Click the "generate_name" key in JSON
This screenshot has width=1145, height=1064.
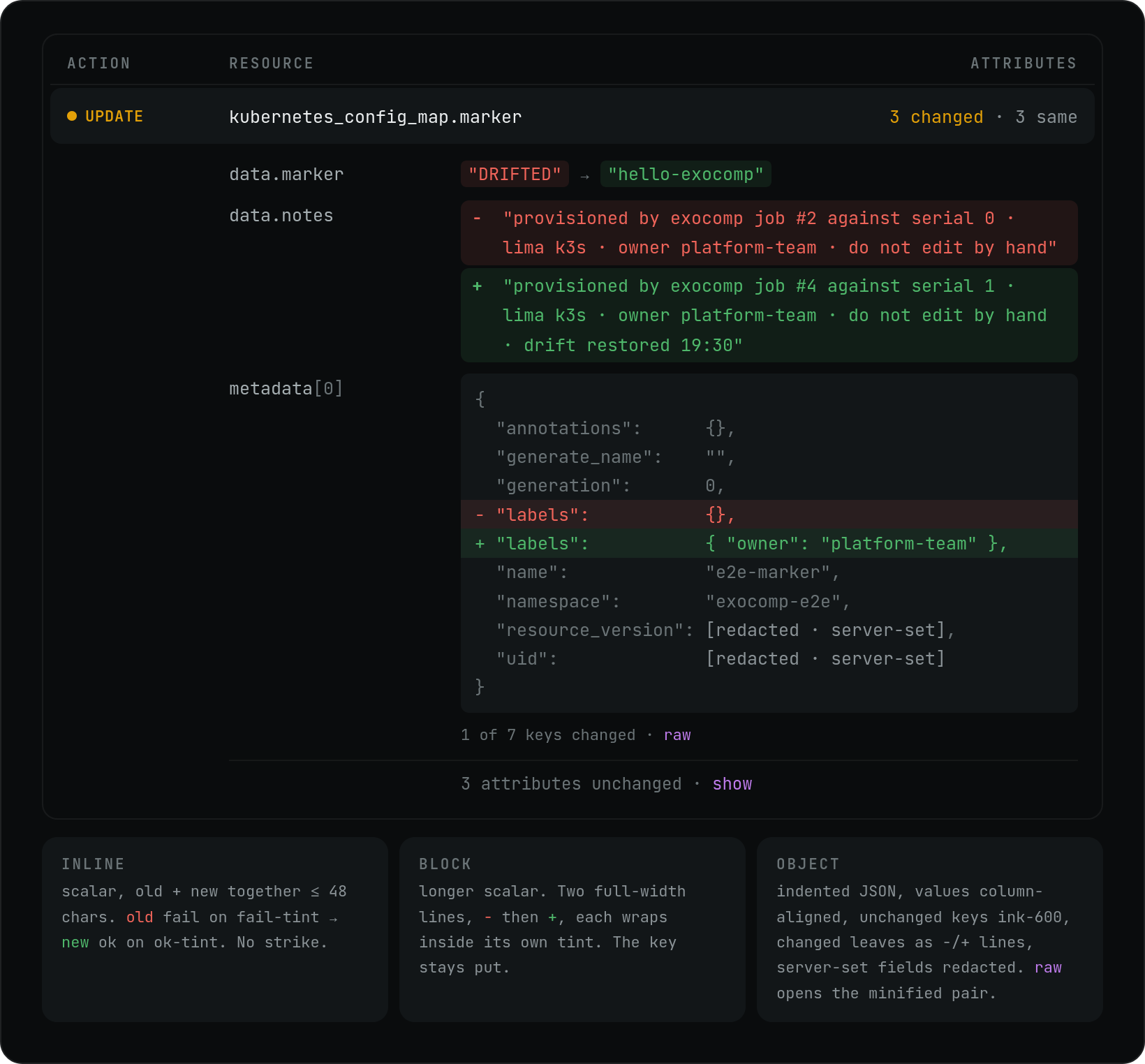point(579,457)
